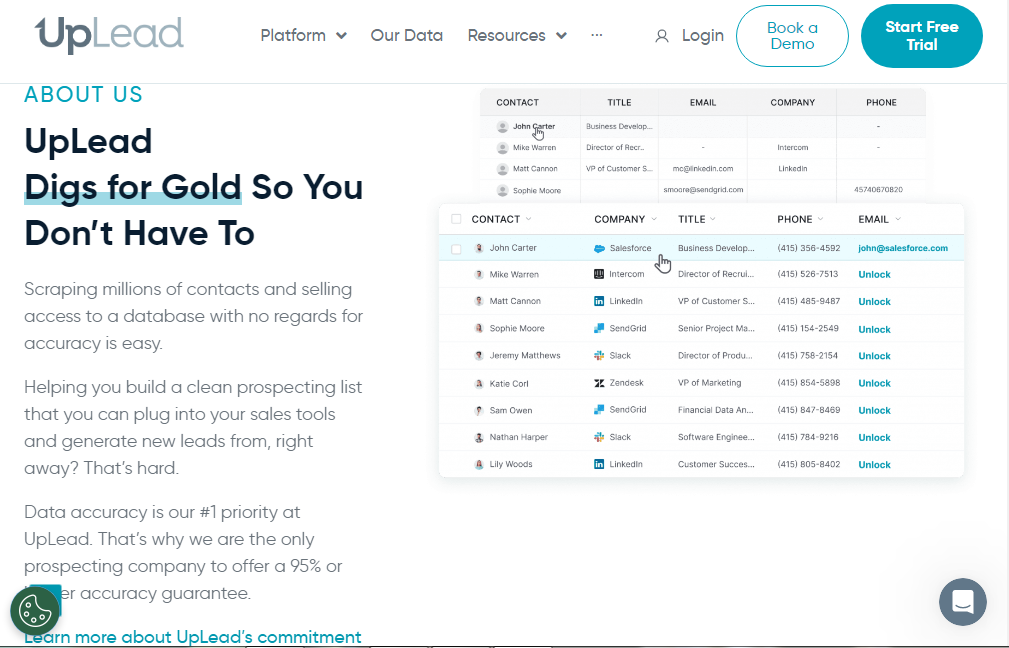The image size is (1009, 648).
Task: Open the chat widget bubble
Action: [x=963, y=602]
